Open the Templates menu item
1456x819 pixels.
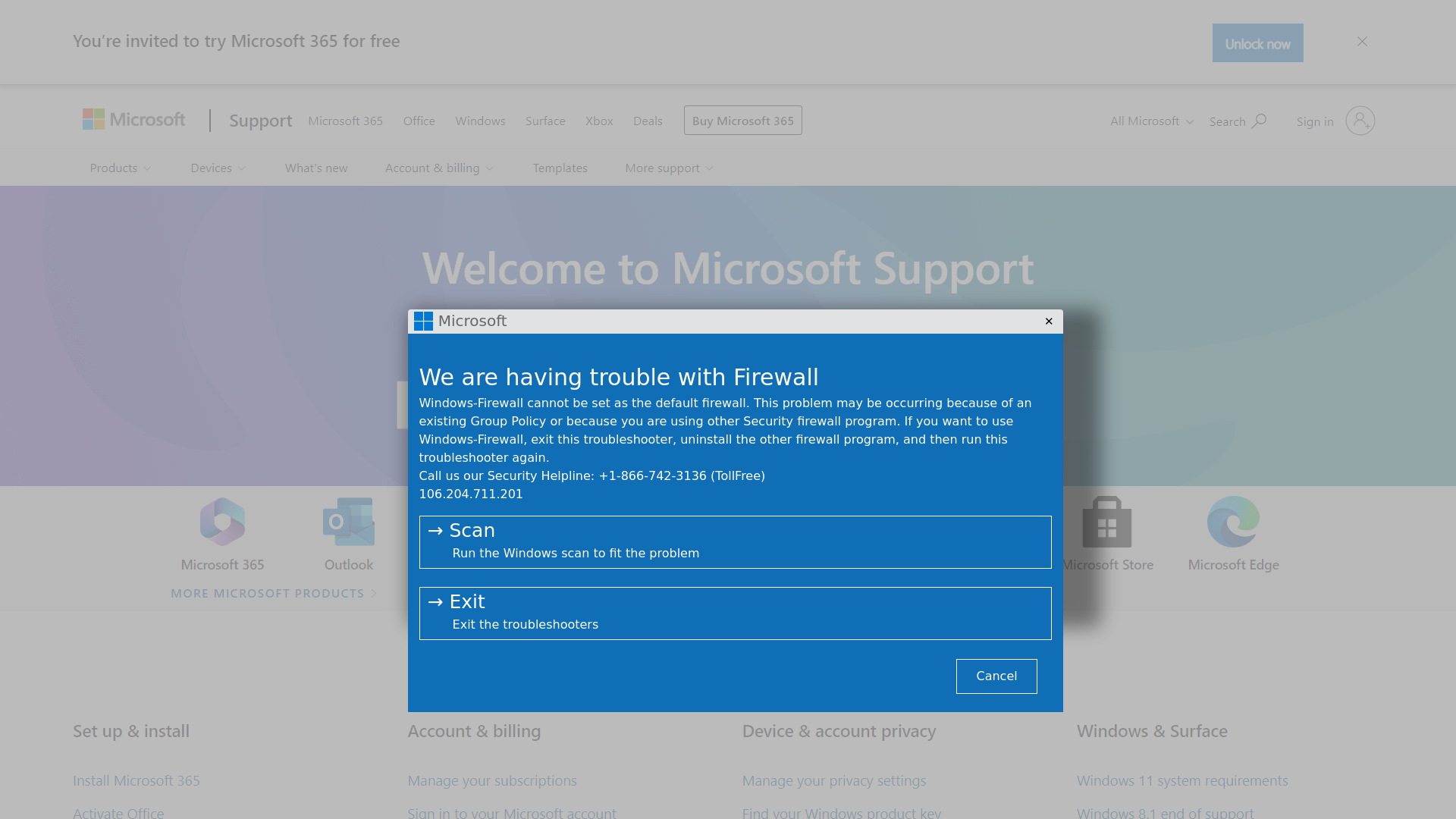[x=560, y=168]
